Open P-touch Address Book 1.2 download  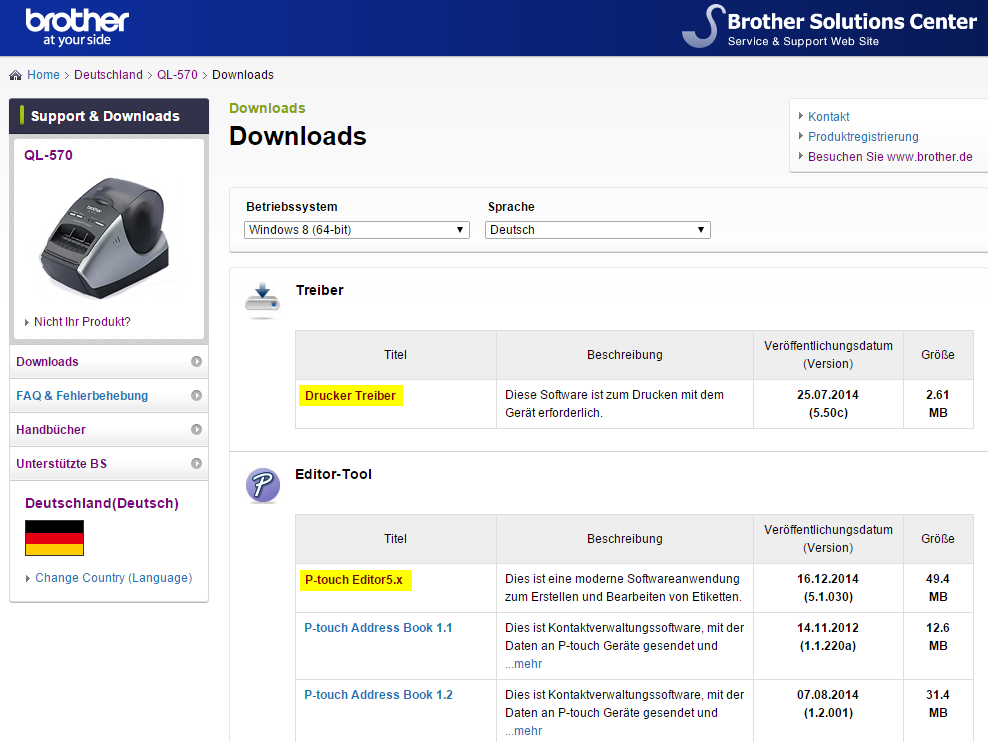click(x=378, y=695)
